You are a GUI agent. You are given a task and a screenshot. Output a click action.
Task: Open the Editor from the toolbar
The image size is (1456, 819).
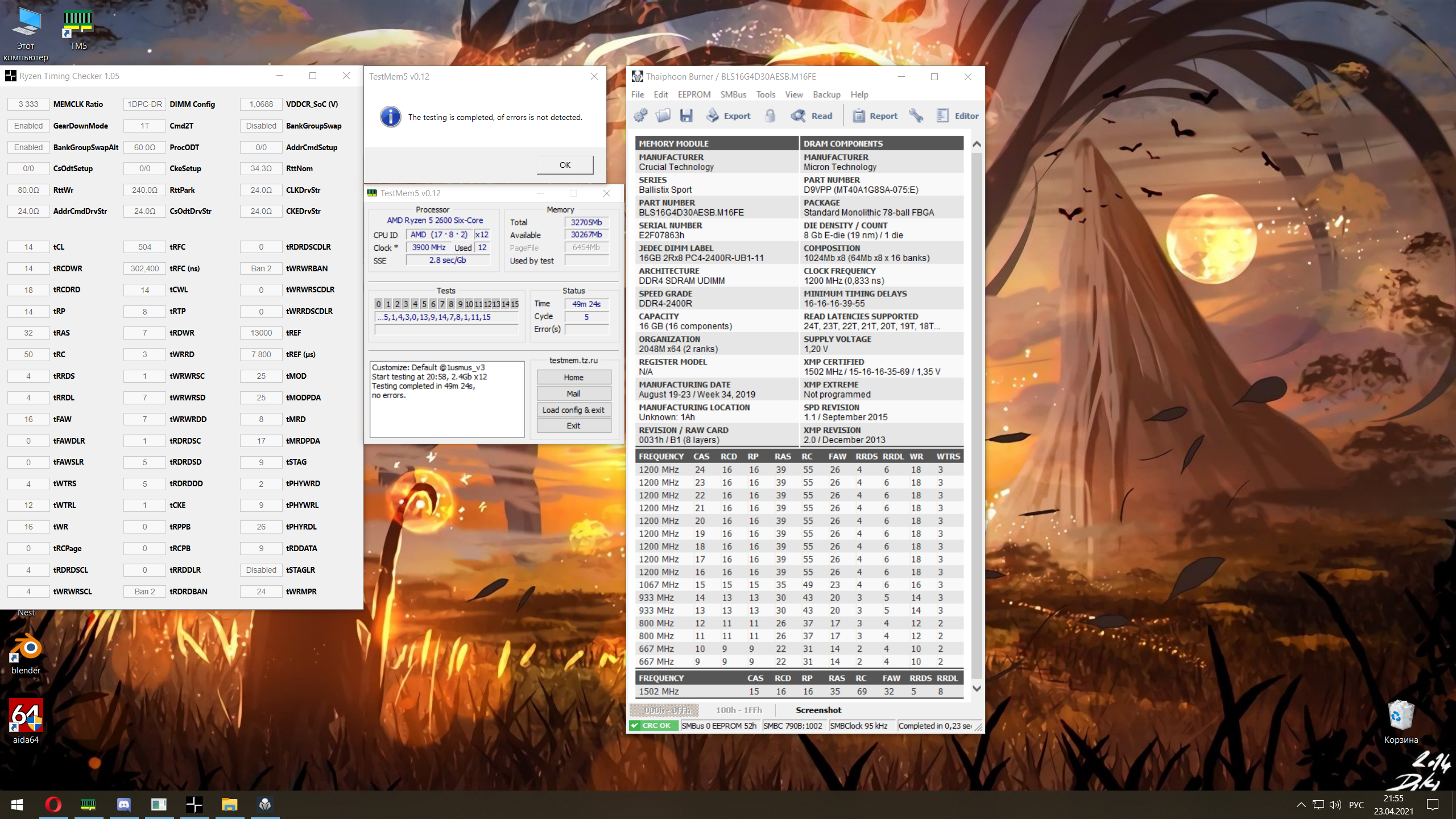(958, 115)
